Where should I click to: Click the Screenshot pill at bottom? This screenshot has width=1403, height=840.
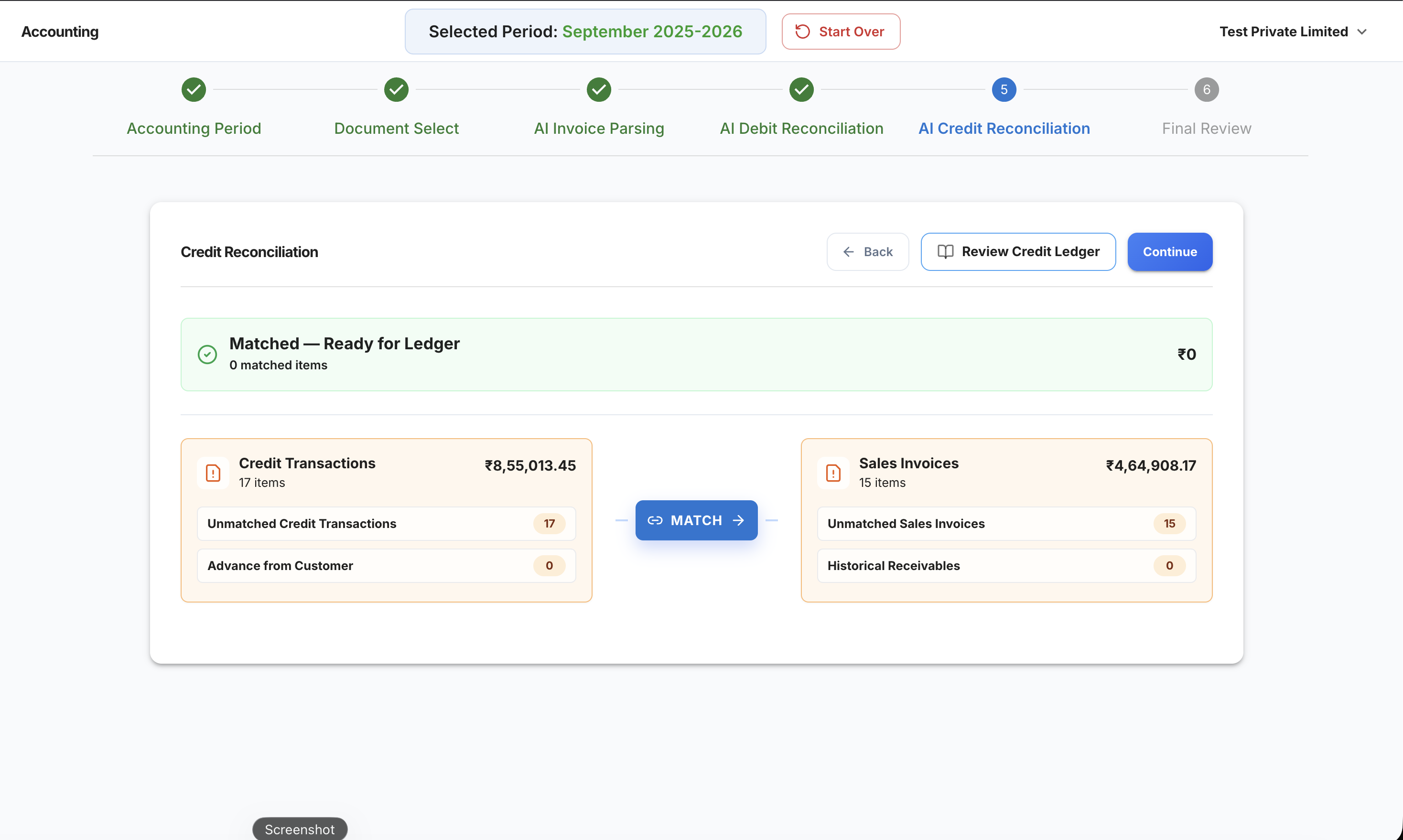click(x=300, y=829)
